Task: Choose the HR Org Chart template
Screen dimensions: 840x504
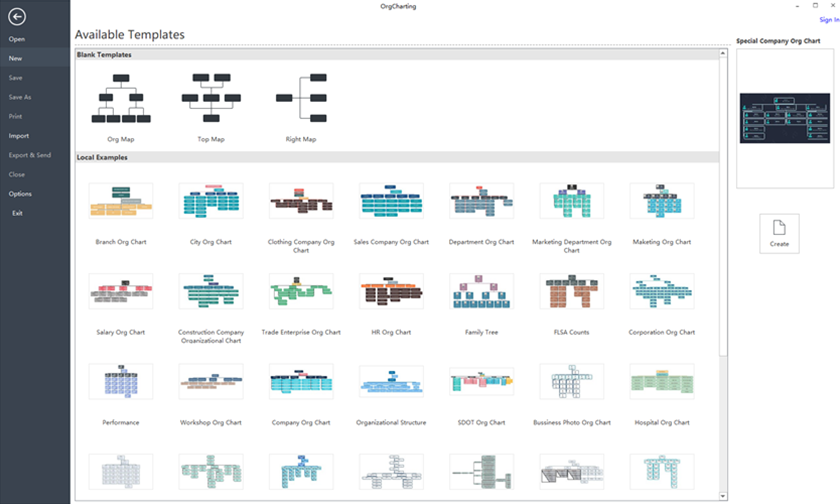Action: click(x=392, y=291)
